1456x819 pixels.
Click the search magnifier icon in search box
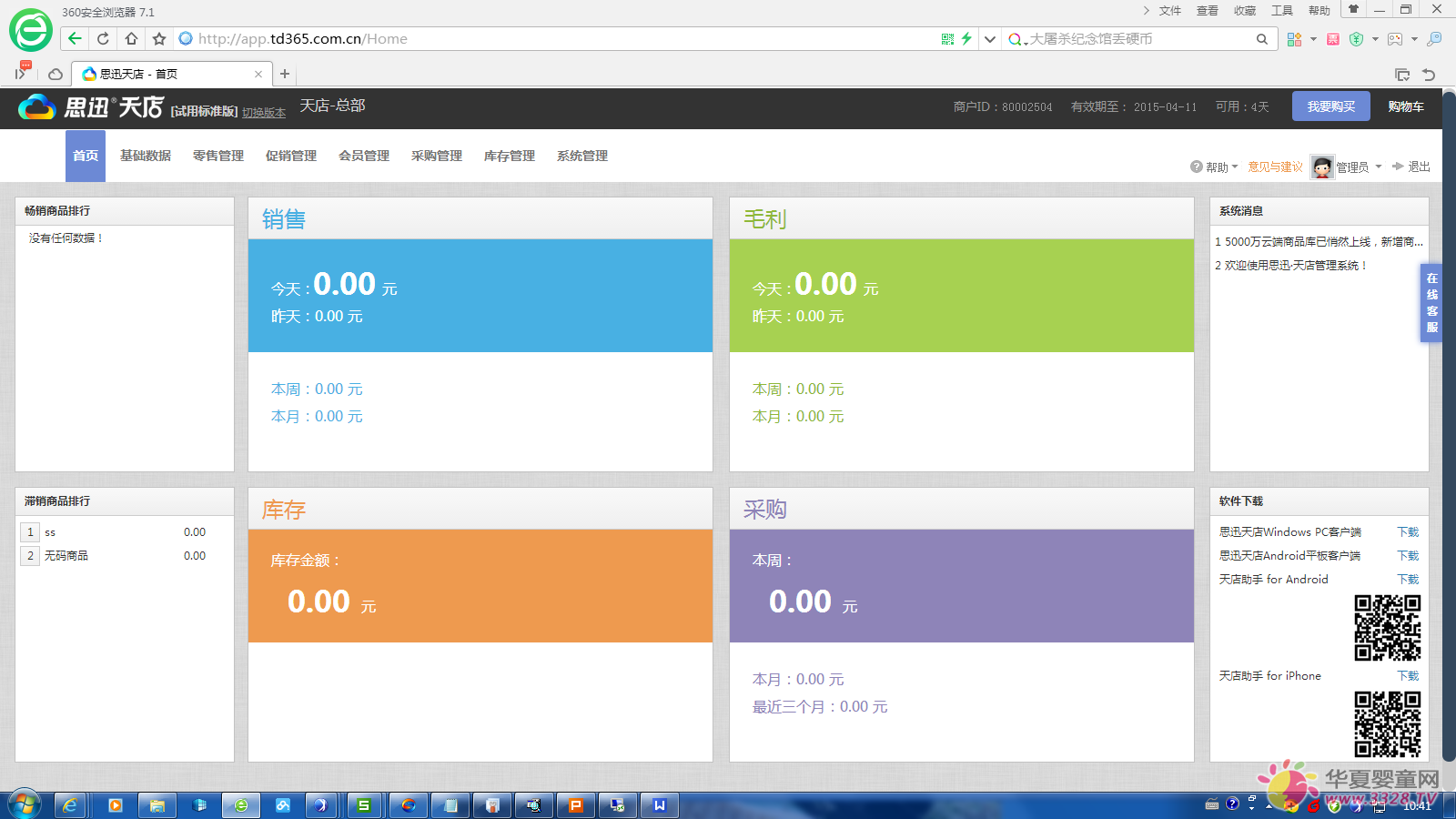(1261, 39)
